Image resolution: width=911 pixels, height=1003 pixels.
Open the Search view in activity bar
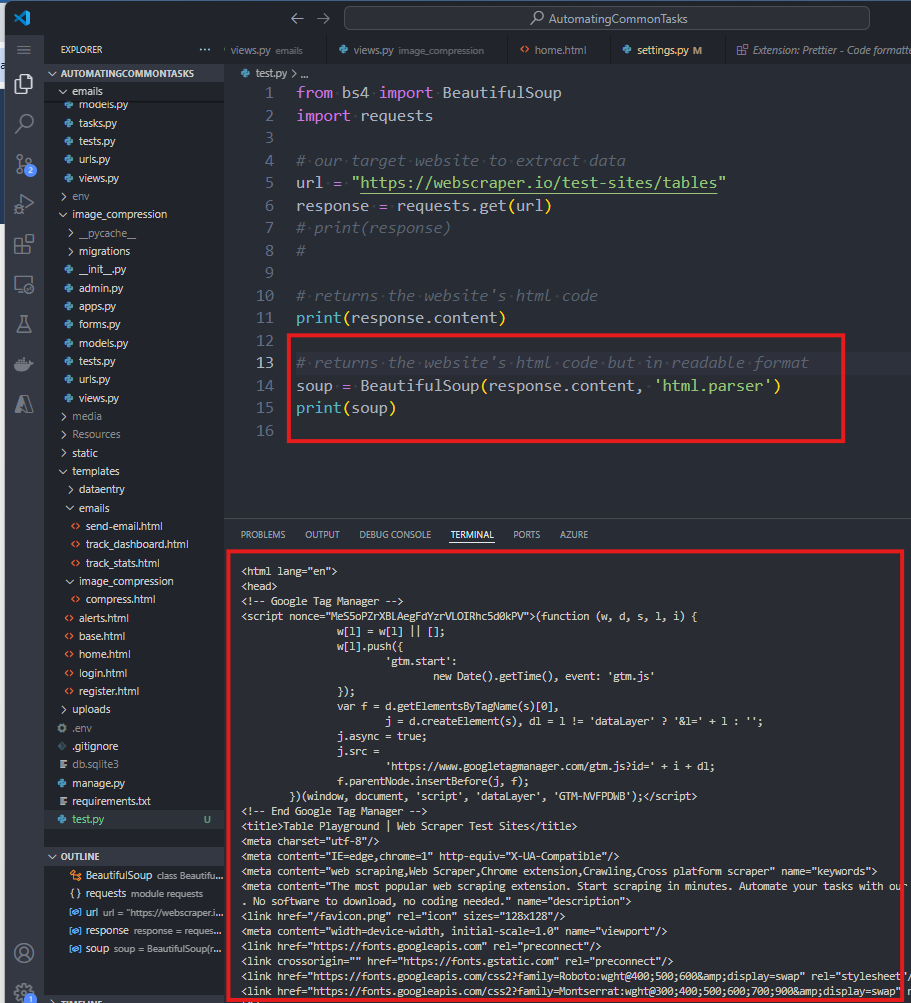(24, 124)
